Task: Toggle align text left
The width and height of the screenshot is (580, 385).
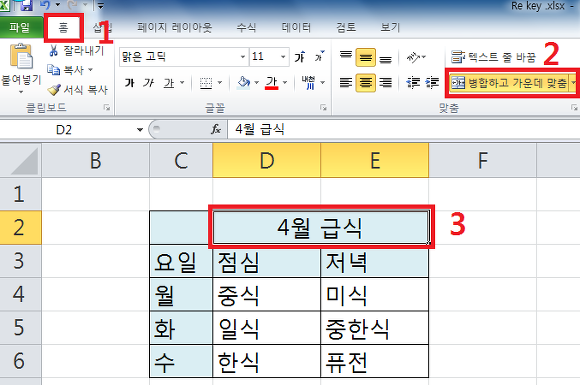Action: click(x=346, y=82)
